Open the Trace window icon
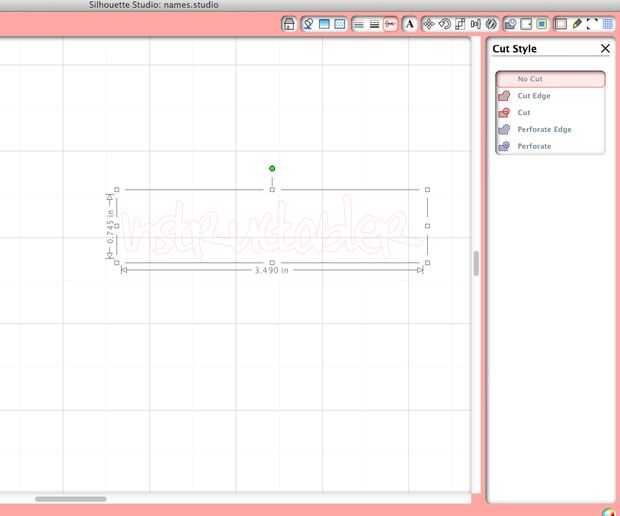The width and height of the screenshot is (620, 516). tap(542, 24)
